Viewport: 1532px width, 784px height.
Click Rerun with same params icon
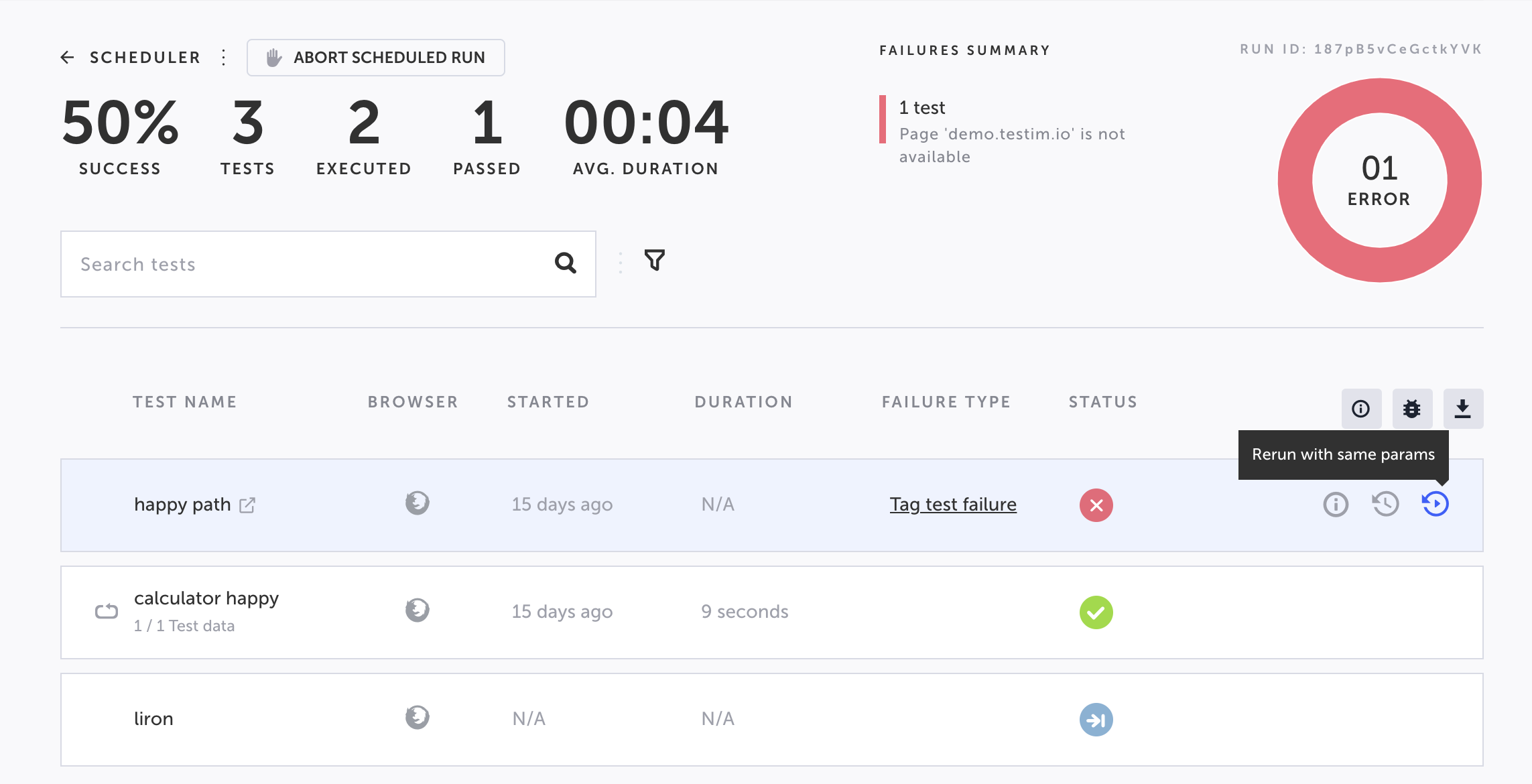pos(1435,505)
